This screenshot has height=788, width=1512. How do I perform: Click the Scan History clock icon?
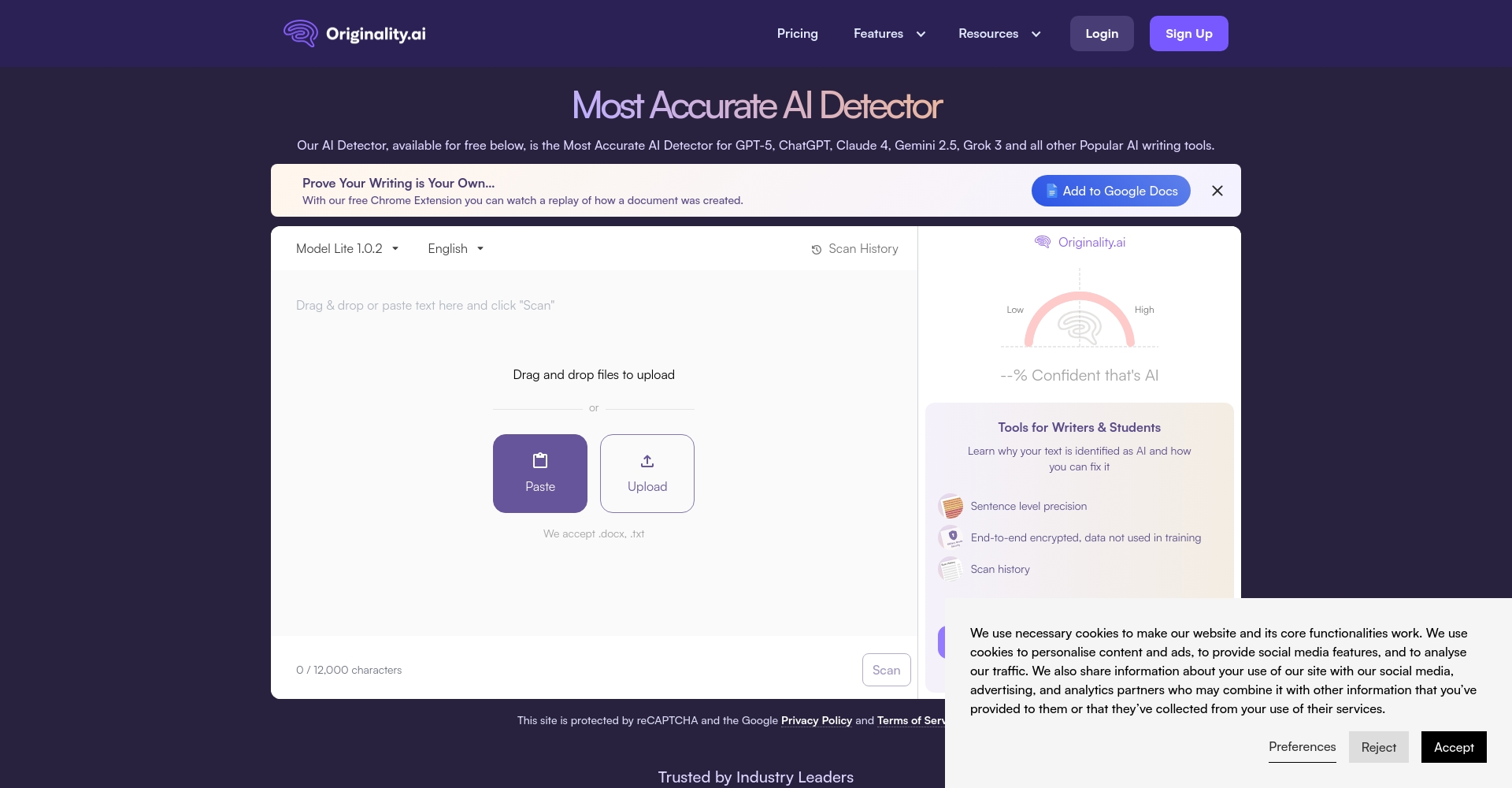[x=817, y=250]
